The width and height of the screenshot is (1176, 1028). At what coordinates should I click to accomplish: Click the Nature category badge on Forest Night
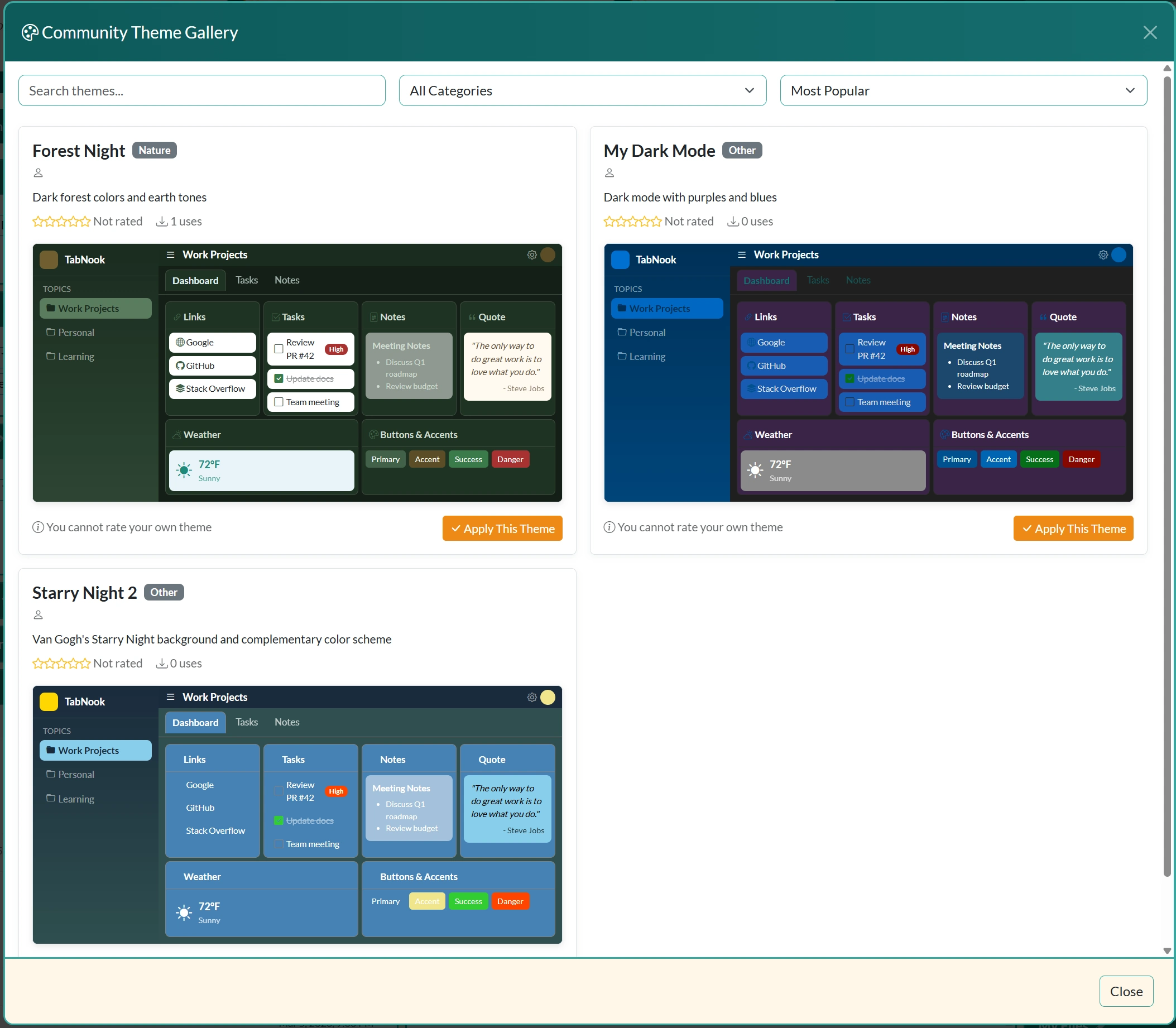click(154, 150)
